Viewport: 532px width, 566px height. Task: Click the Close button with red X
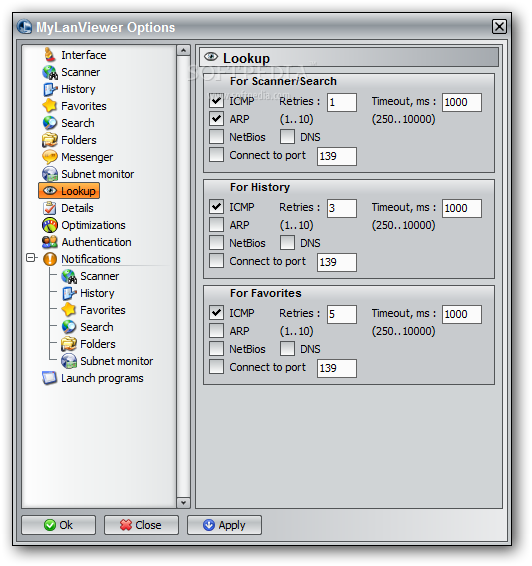tap(141, 525)
